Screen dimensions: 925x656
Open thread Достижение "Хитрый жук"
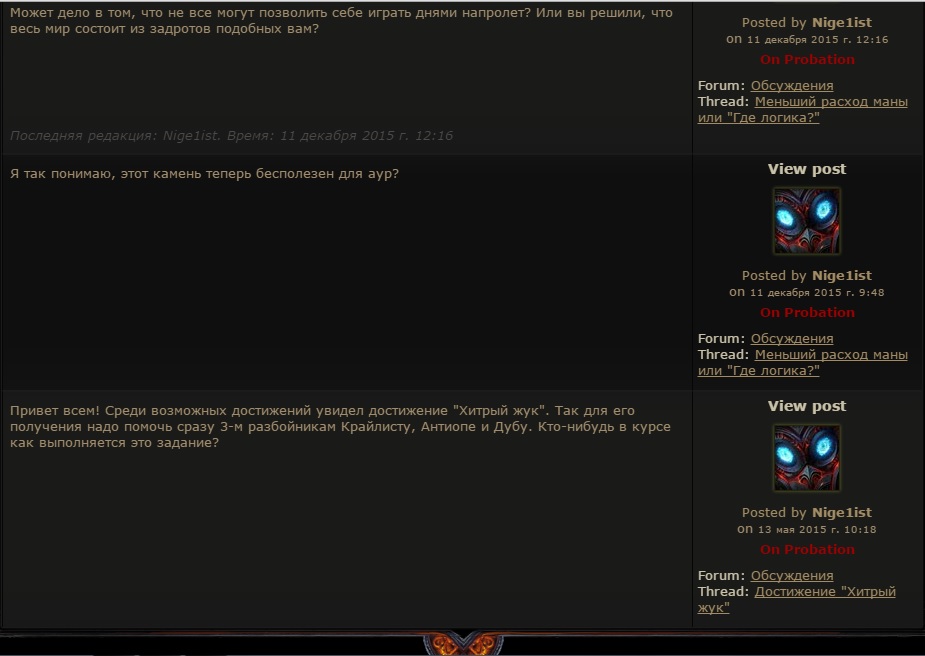click(796, 600)
